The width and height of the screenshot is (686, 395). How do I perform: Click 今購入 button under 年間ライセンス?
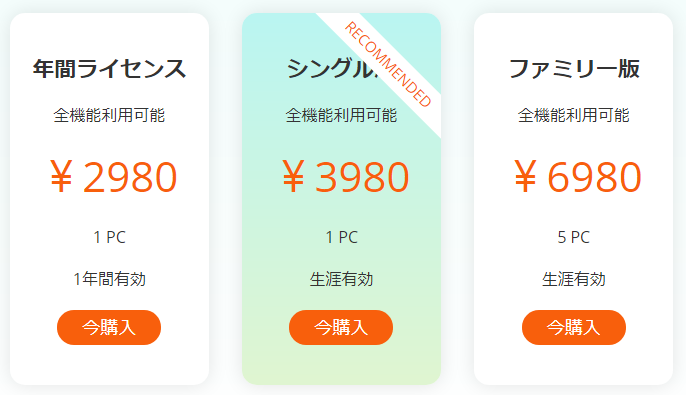click(109, 327)
